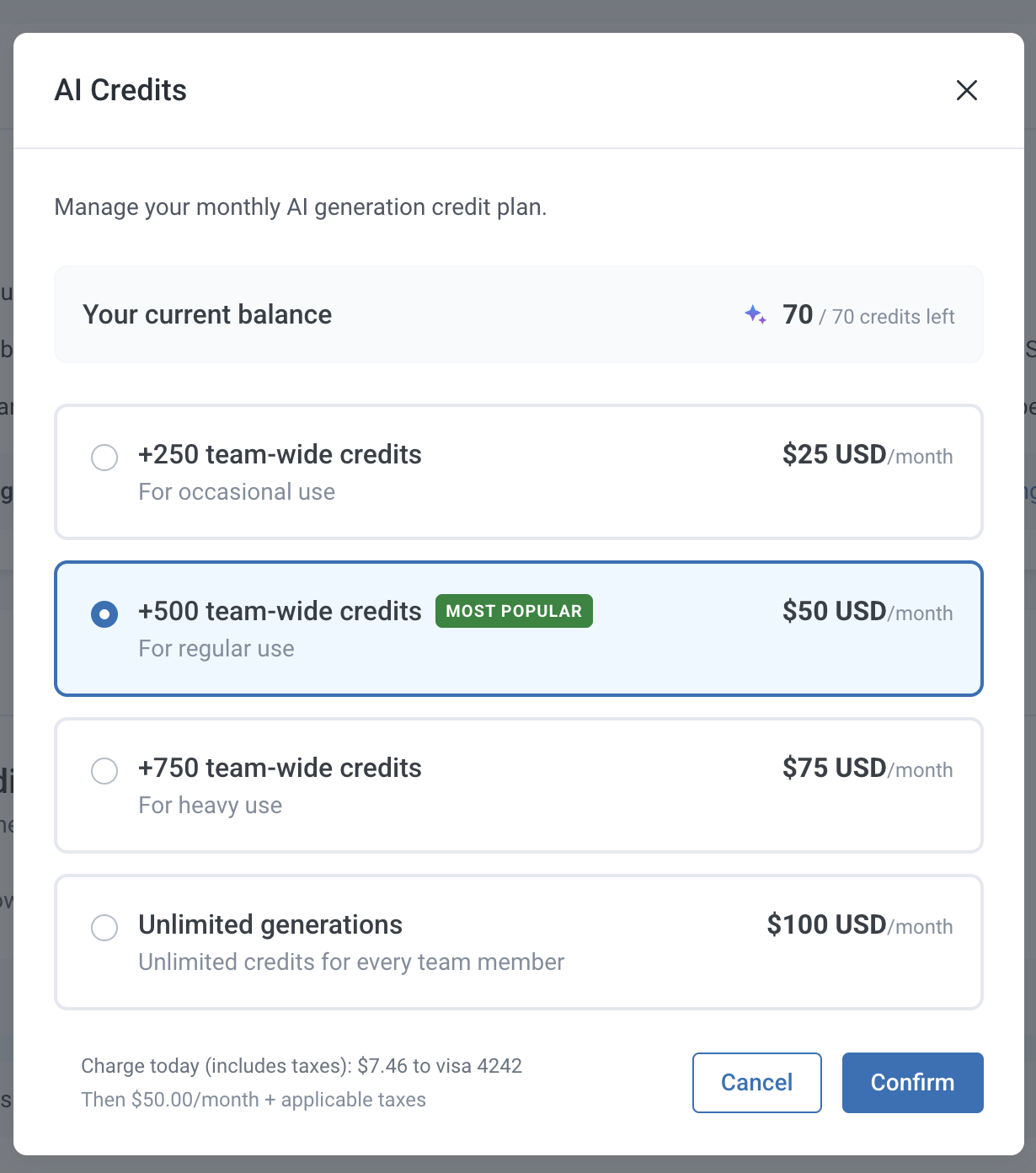Close the AI Credits dialog

tap(966, 90)
